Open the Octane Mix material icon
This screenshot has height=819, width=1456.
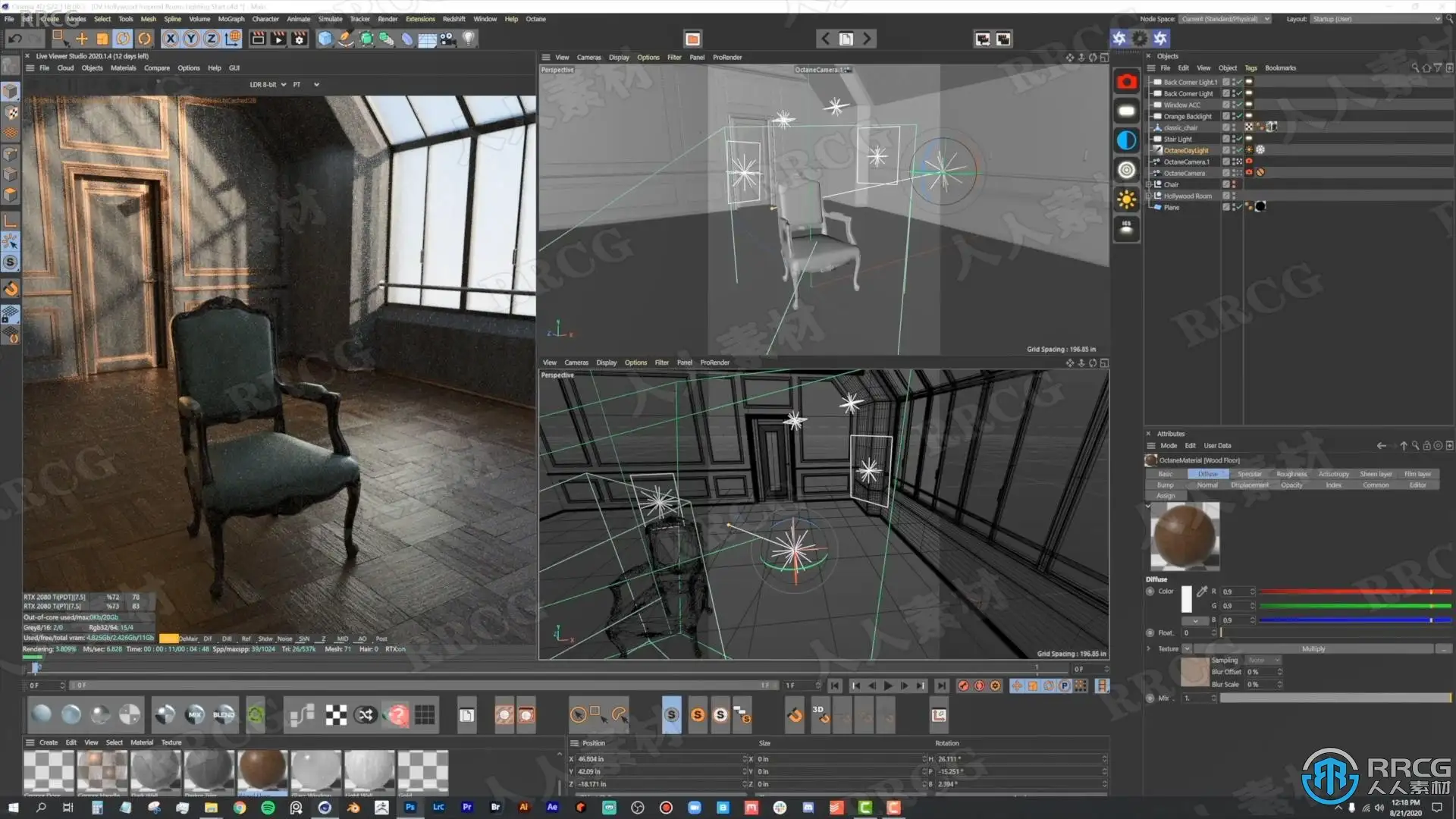click(x=195, y=714)
